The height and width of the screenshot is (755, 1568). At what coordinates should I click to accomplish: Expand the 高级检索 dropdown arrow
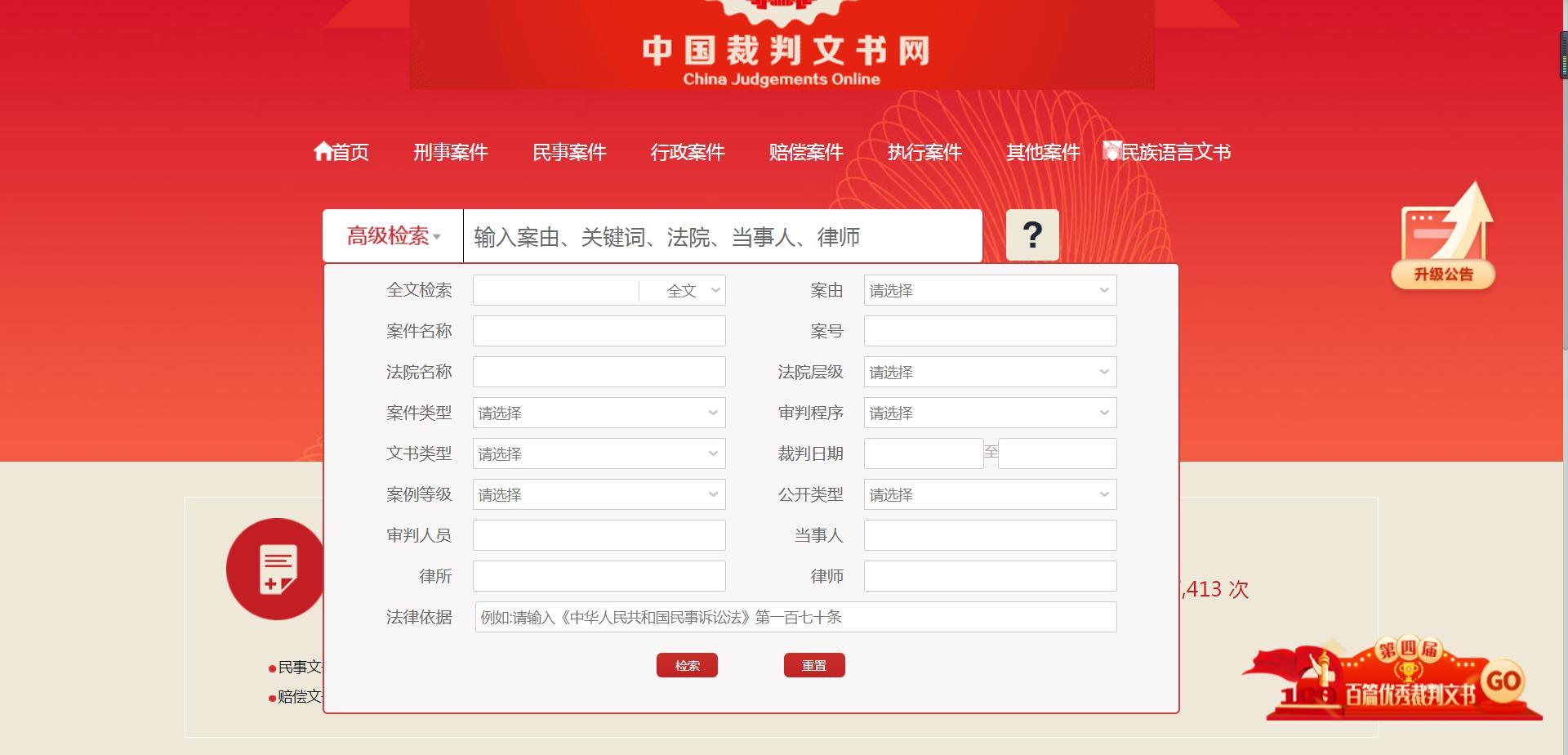(x=439, y=237)
